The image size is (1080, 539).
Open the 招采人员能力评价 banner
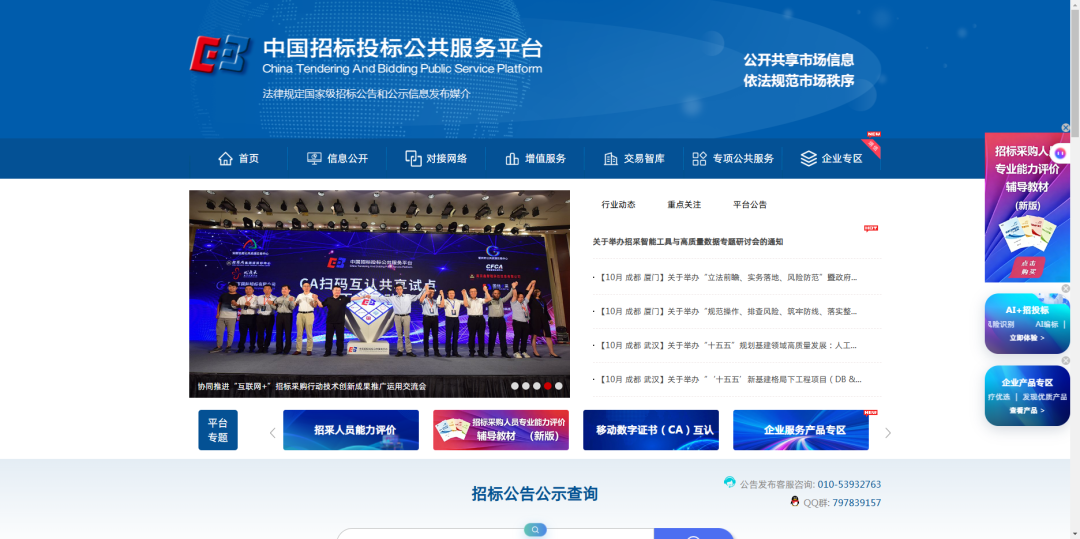coord(351,430)
